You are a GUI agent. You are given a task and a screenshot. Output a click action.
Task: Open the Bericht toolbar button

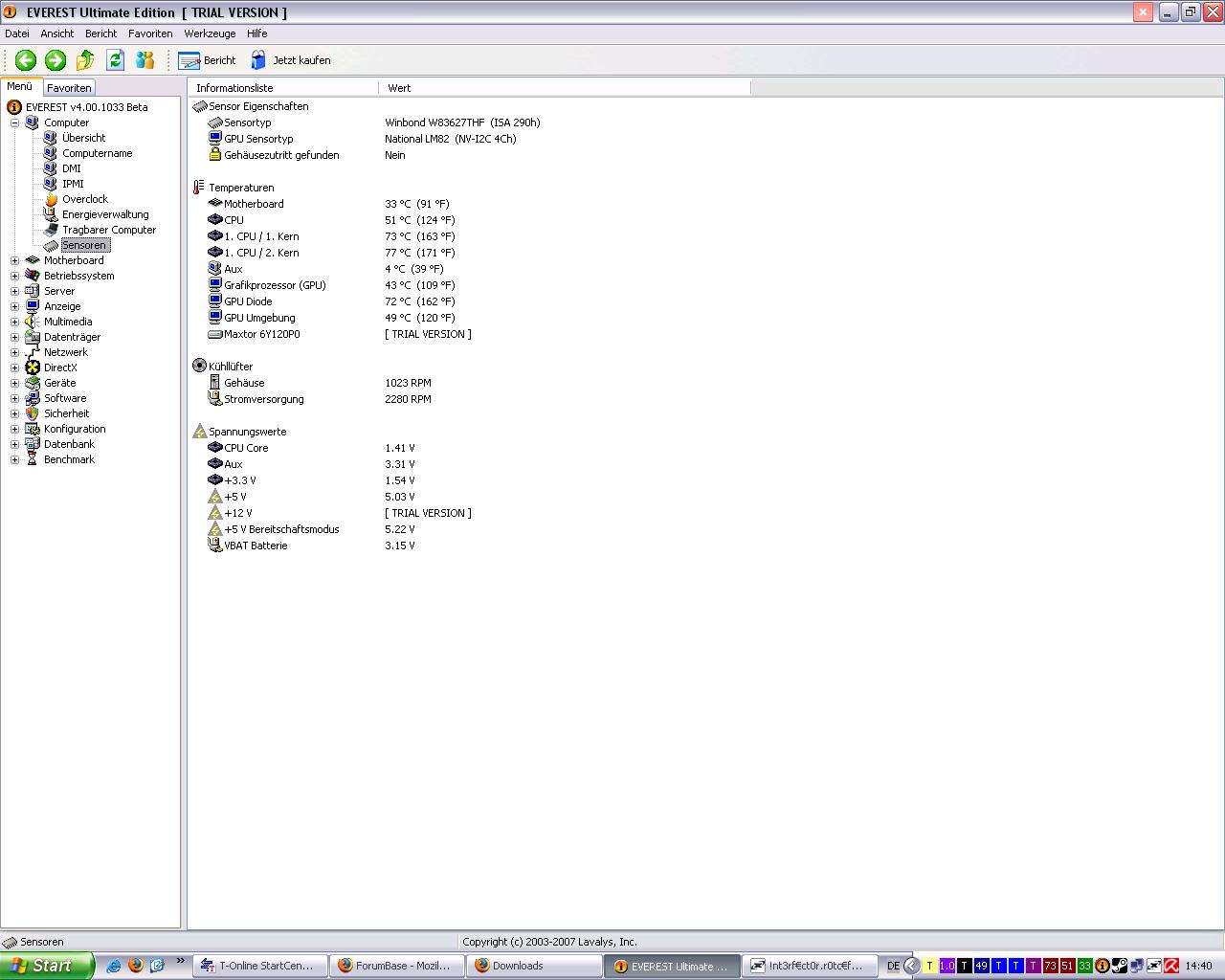click(x=207, y=60)
